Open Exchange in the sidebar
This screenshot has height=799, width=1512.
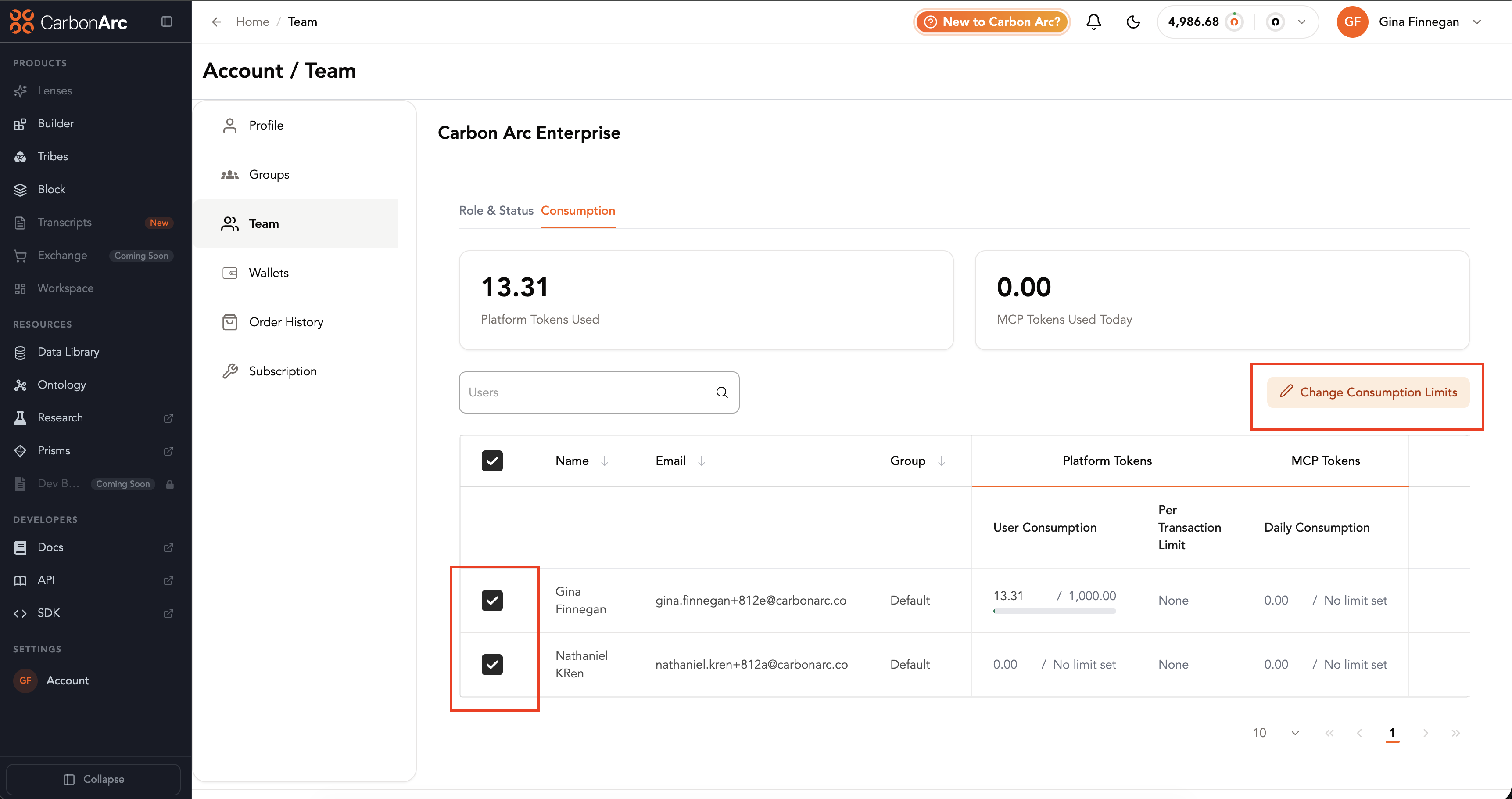[x=62, y=255]
